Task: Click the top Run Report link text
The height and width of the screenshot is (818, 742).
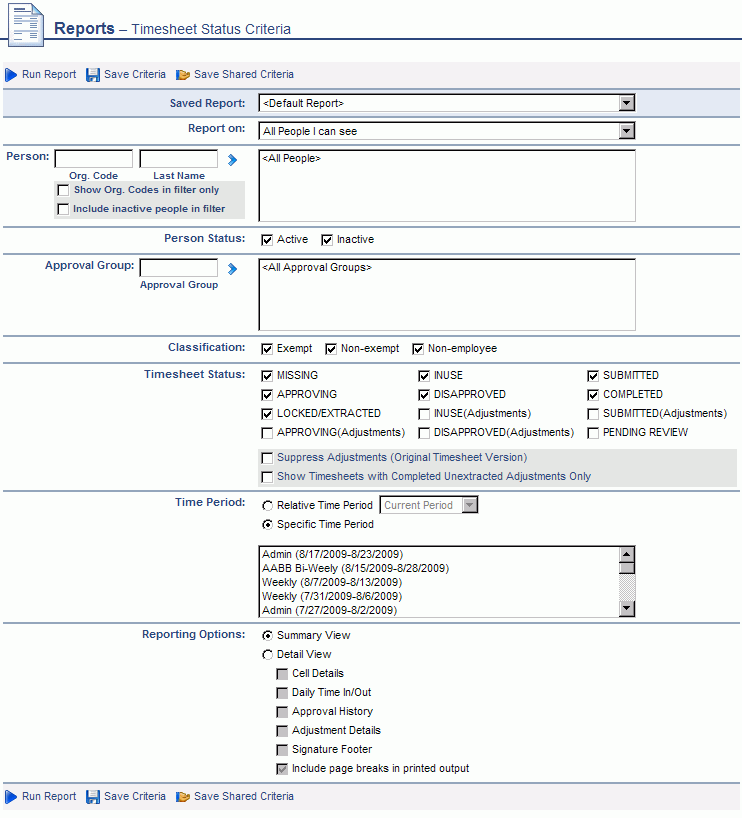Action: pos(49,75)
